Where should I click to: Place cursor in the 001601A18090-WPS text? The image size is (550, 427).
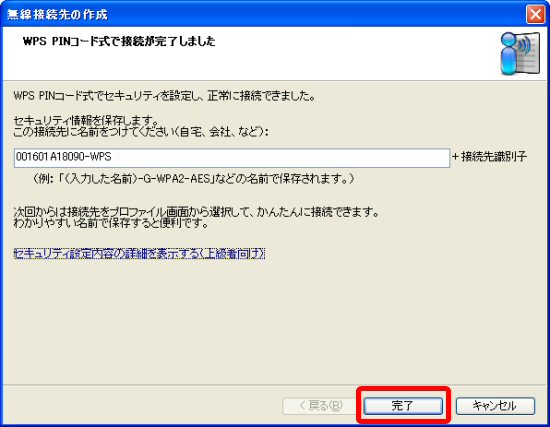tap(64, 156)
